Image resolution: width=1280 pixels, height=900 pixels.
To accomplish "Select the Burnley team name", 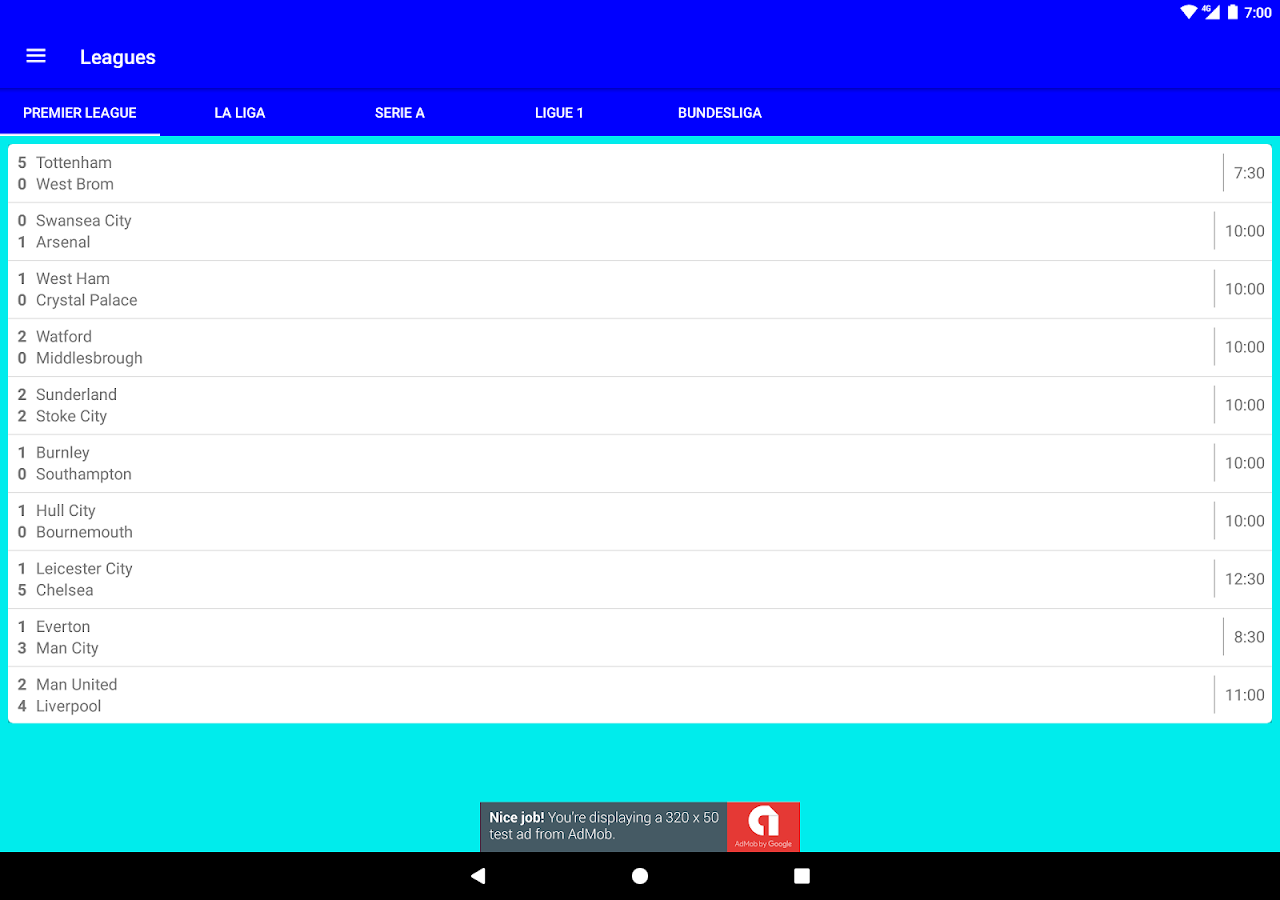I will 63,453.
